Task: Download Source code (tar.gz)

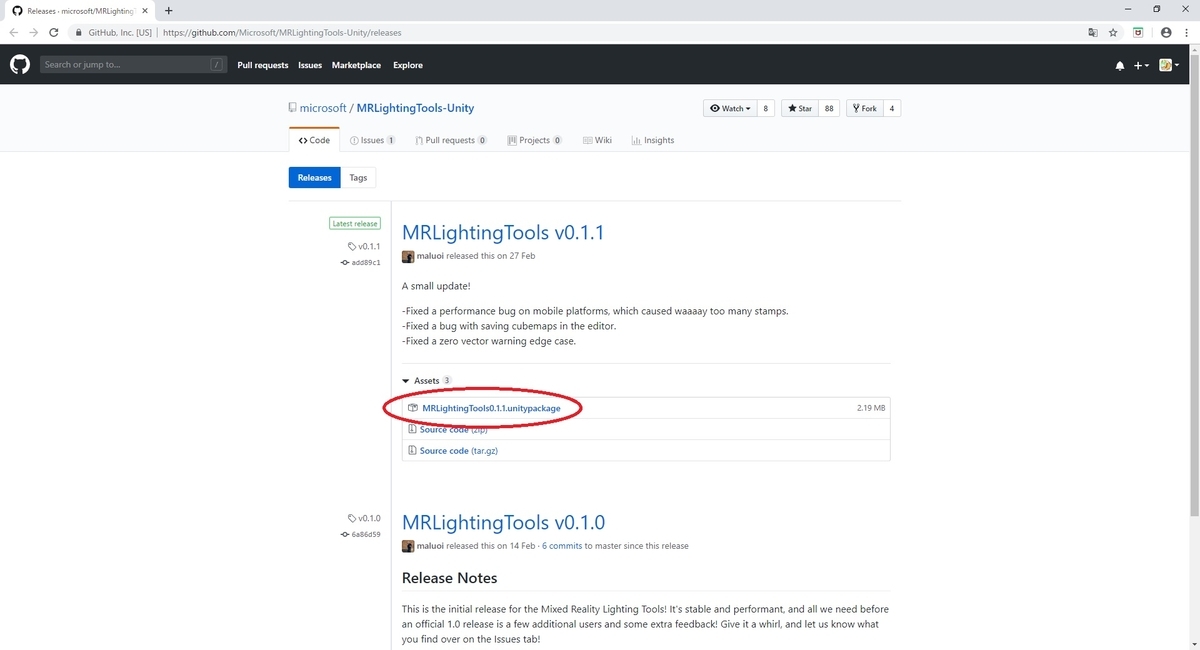Action: point(458,451)
